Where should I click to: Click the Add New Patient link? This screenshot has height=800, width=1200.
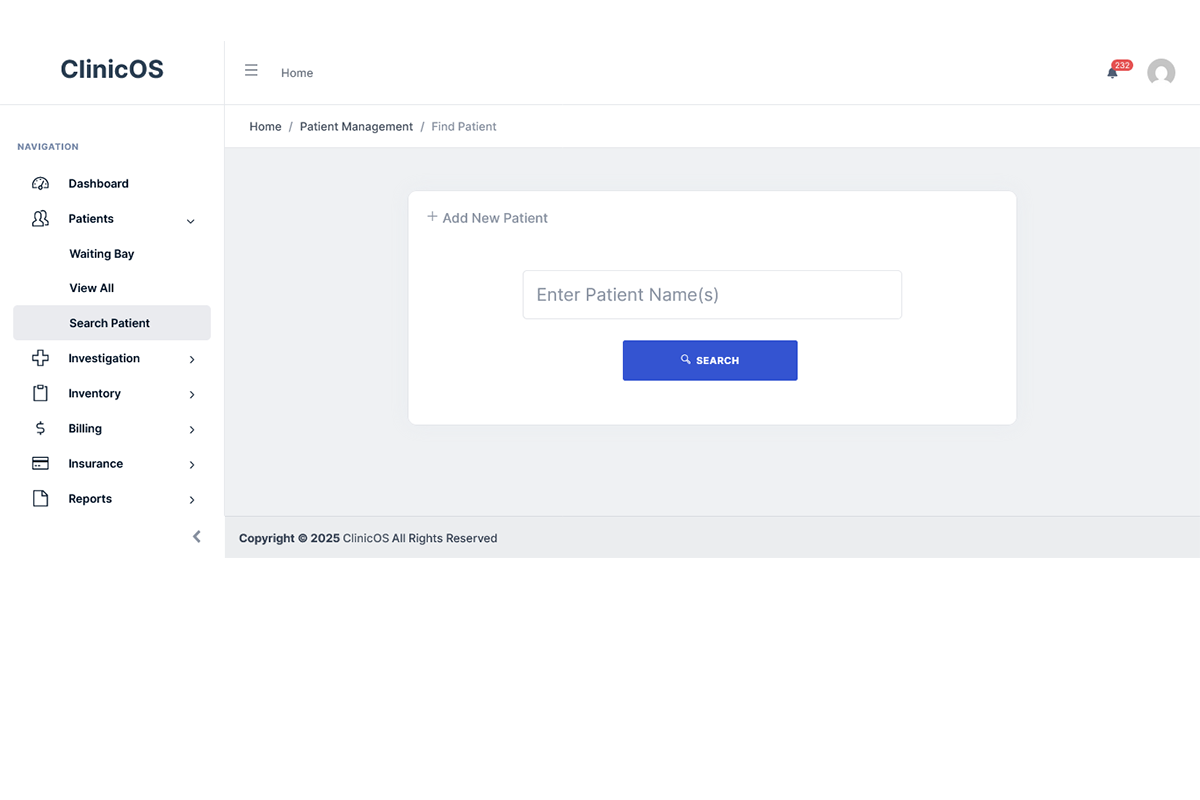pos(488,217)
